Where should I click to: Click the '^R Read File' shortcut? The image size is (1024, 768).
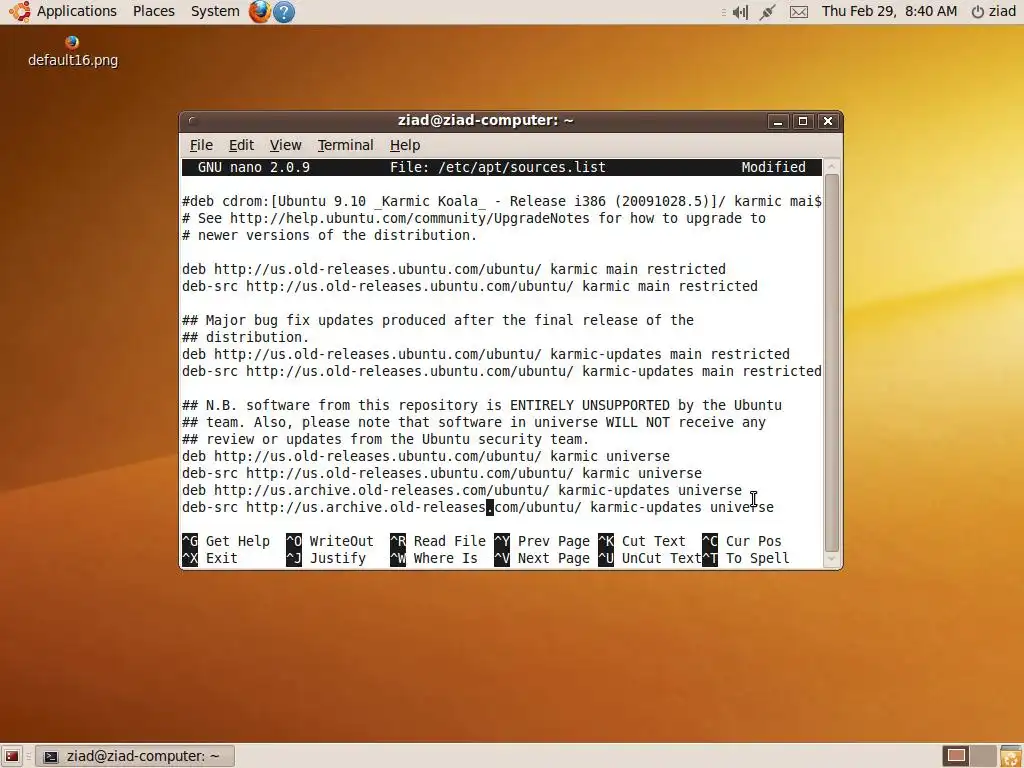click(438, 541)
